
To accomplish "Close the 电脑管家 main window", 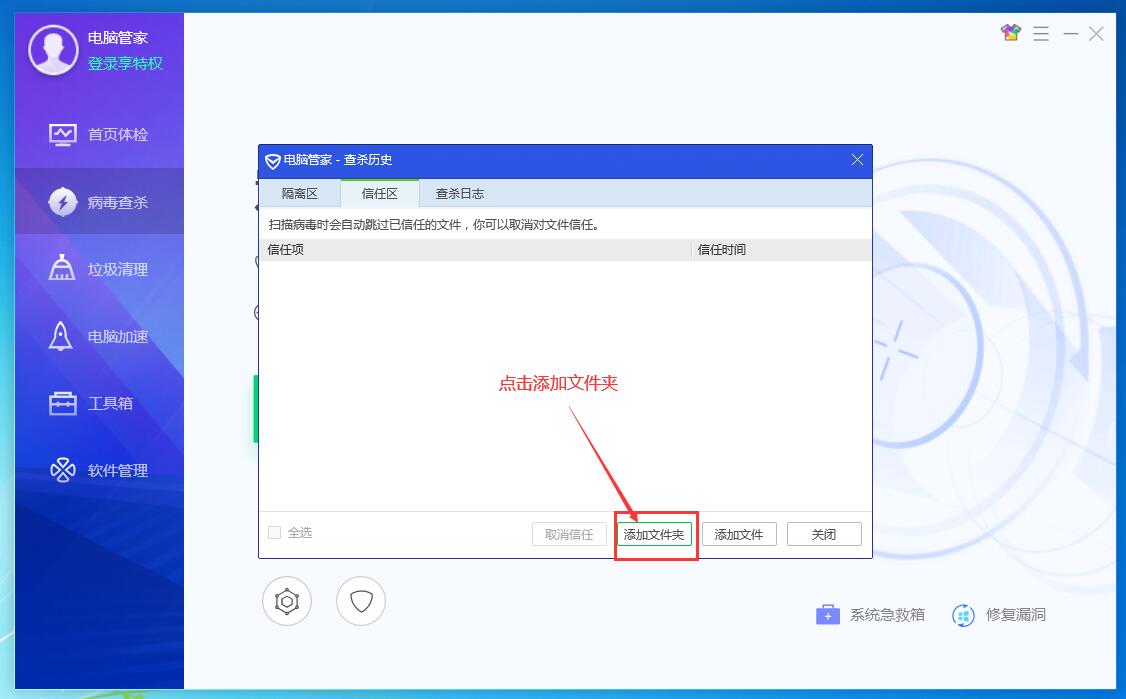I will pos(1096,33).
